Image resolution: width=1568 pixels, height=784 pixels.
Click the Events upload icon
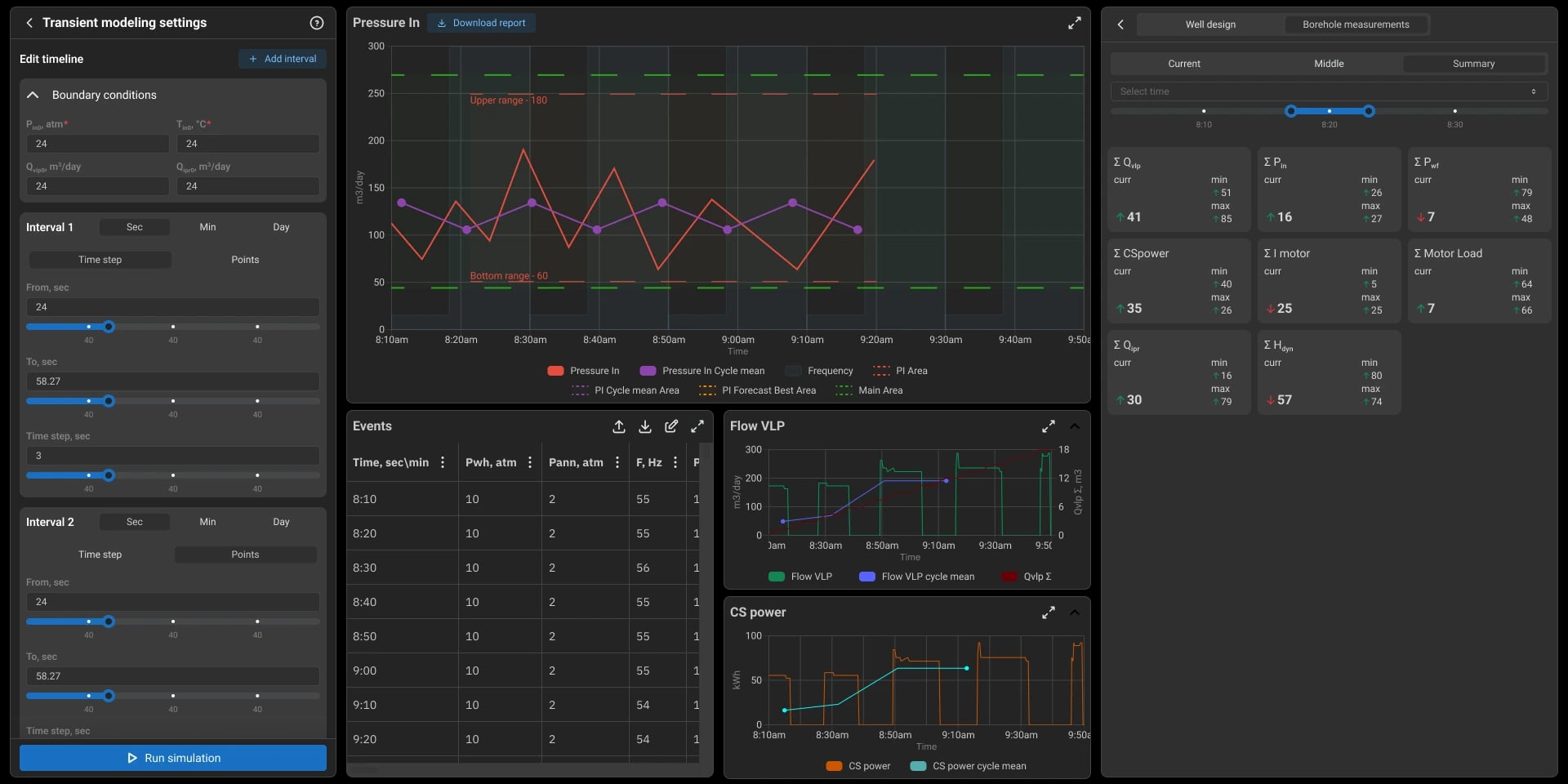click(619, 426)
